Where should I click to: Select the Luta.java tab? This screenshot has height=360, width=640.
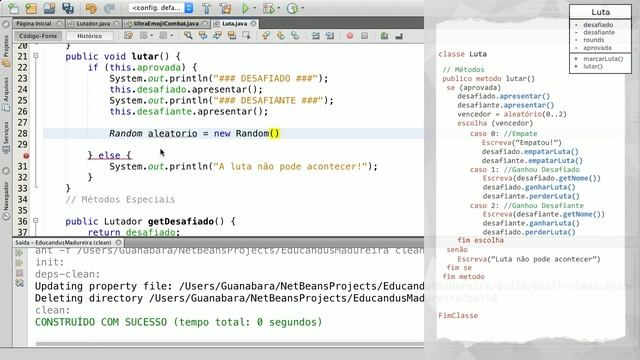[234, 24]
